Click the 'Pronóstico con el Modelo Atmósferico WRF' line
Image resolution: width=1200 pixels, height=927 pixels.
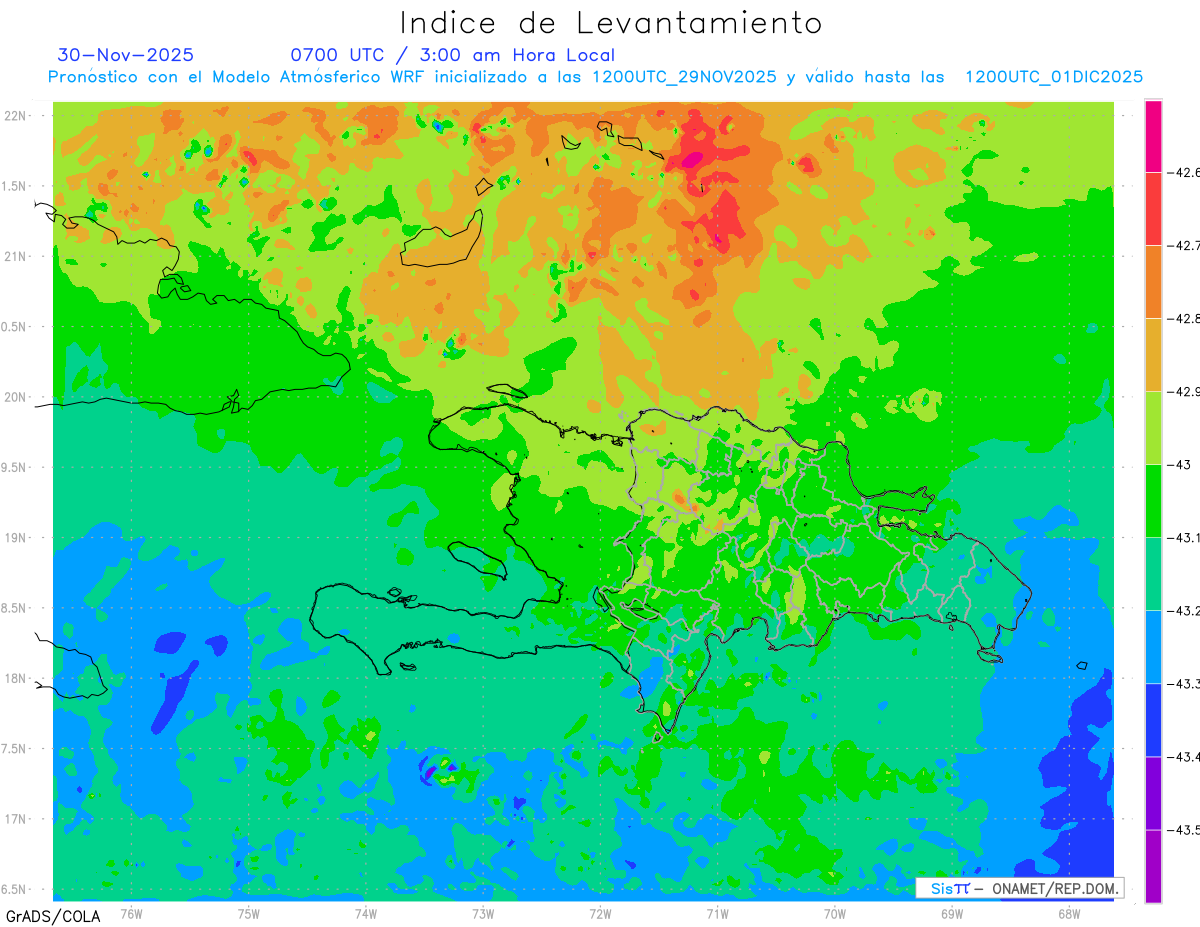[595, 77]
